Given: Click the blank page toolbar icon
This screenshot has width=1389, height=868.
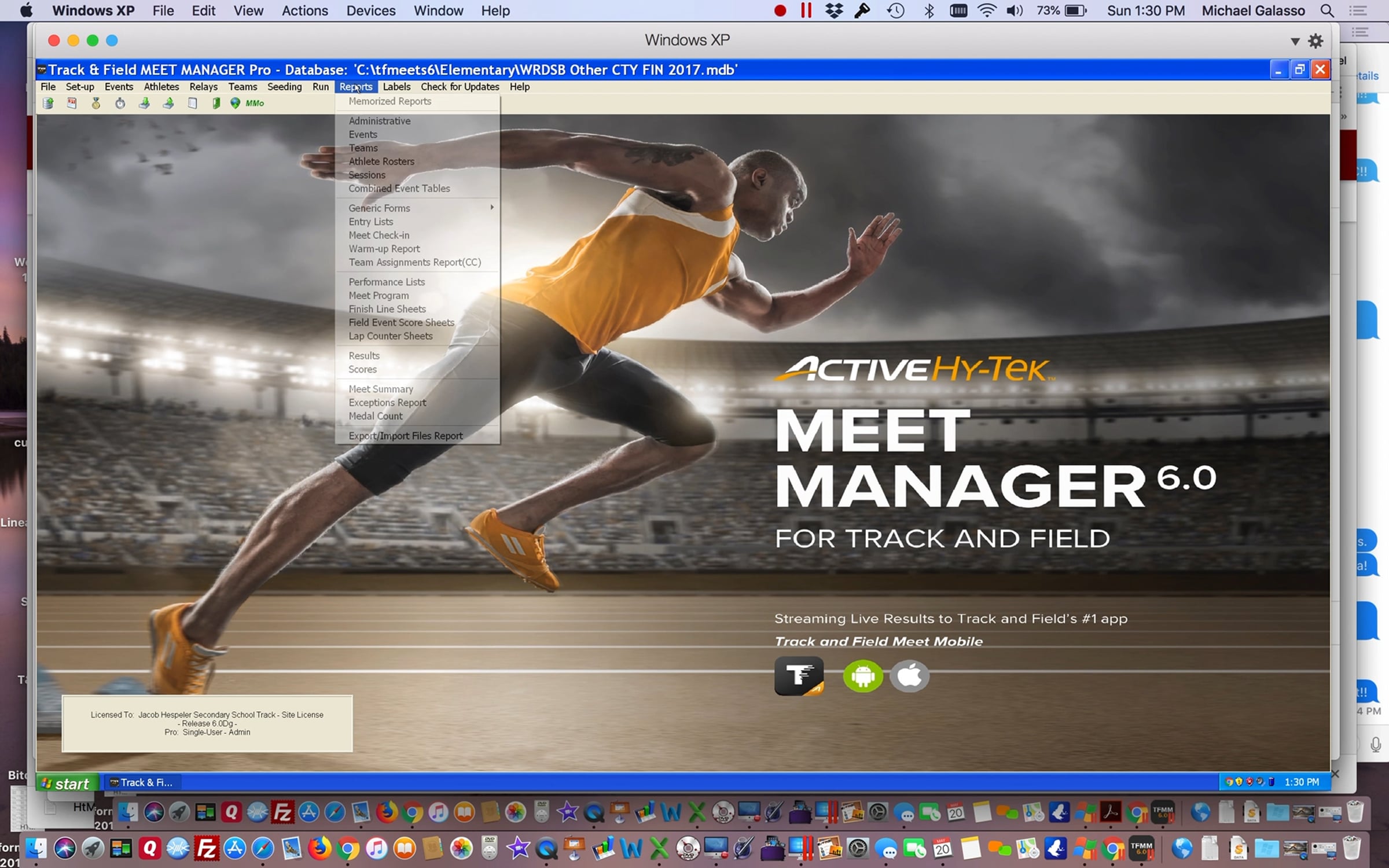Looking at the screenshot, I should pos(193,103).
